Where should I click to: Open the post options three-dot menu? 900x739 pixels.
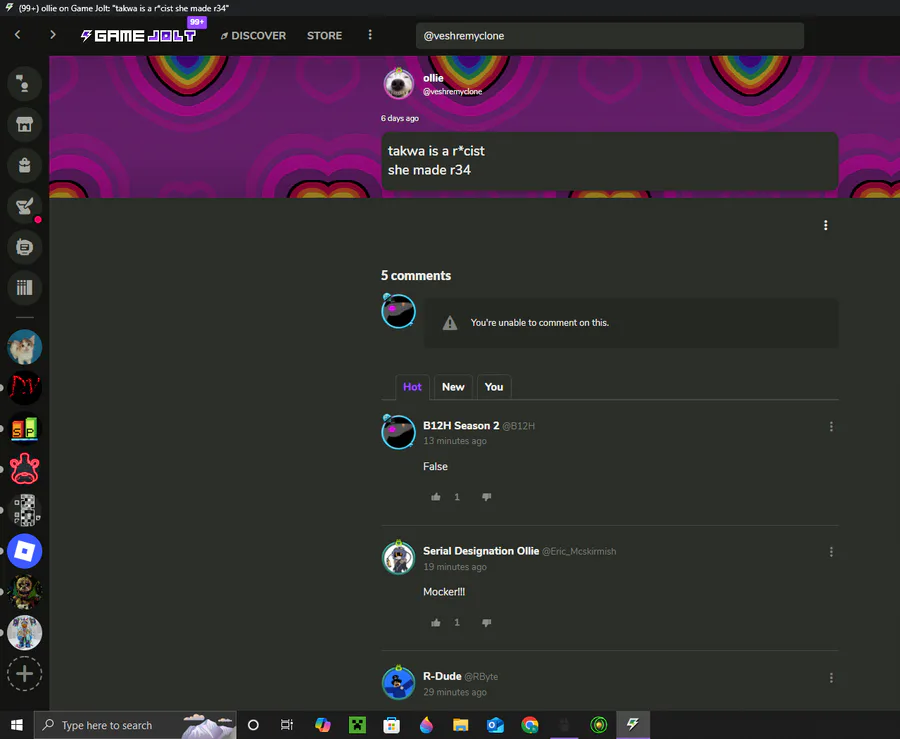pos(825,225)
